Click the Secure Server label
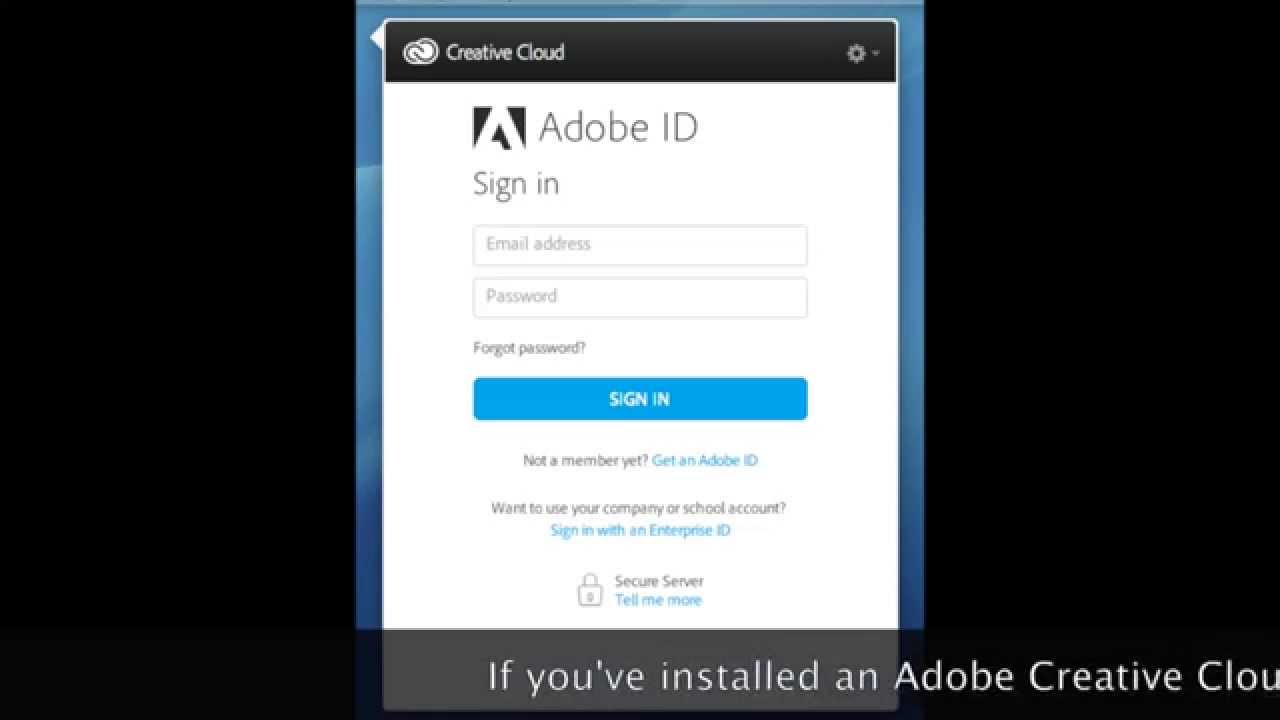 tap(659, 581)
